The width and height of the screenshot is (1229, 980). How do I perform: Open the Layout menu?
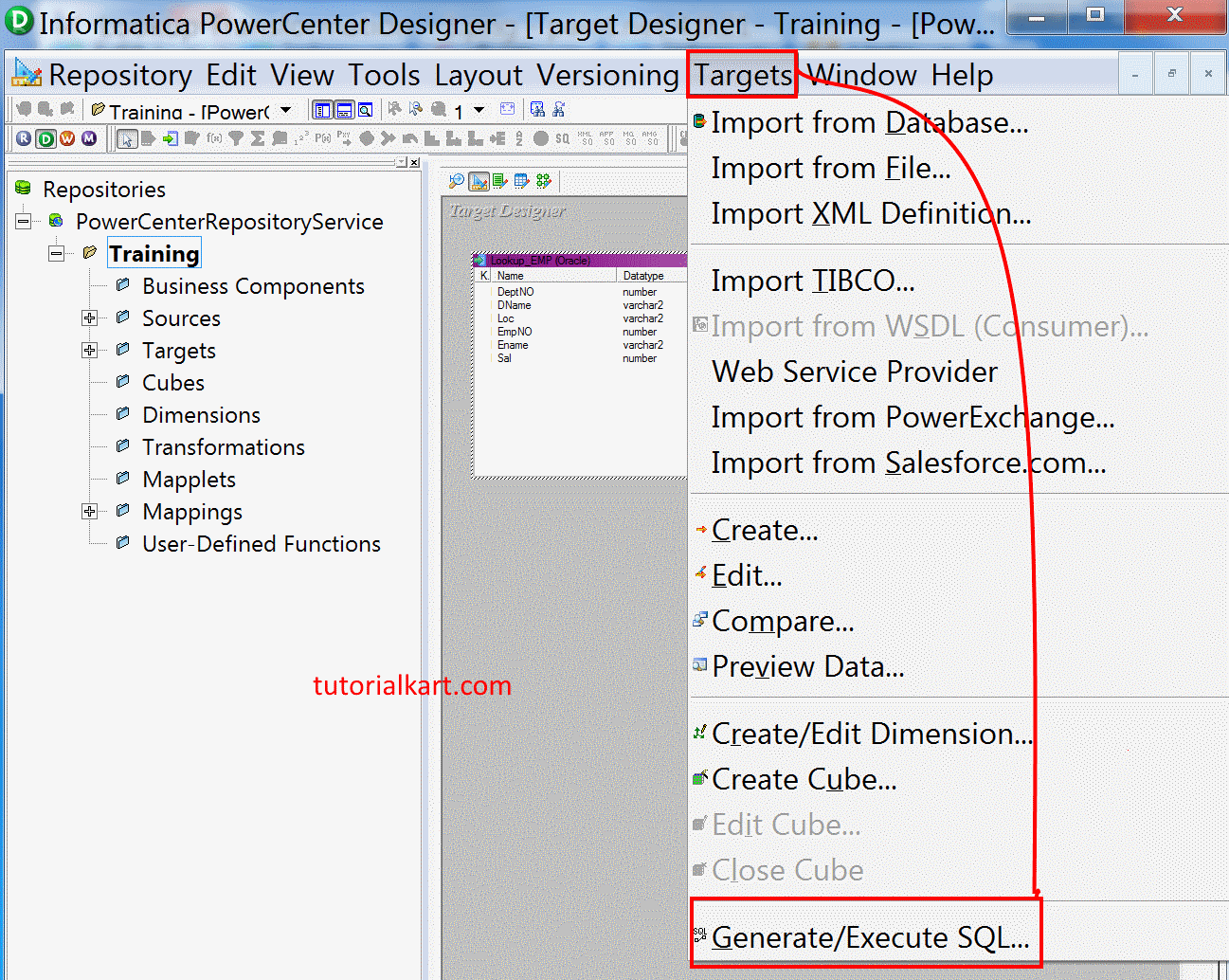pyautogui.click(x=479, y=75)
